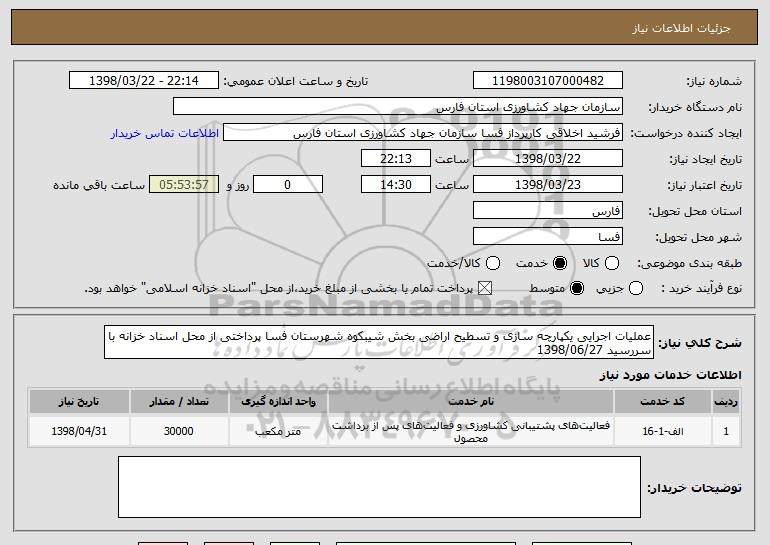This screenshot has width=770, height=545.
Task: Choose the جزیی purchase process option
Action: (635, 288)
